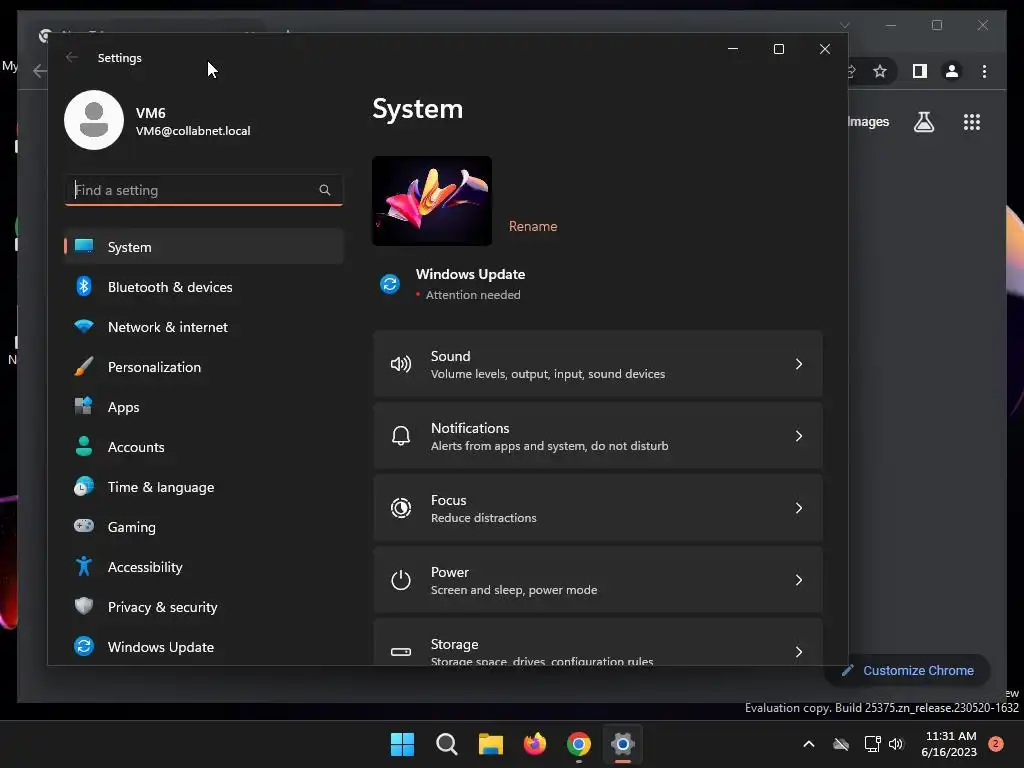The height and width of the screenshot is (768, 1024).
Task: Open Bluetooth & devices settings
Action: point(204,287)
